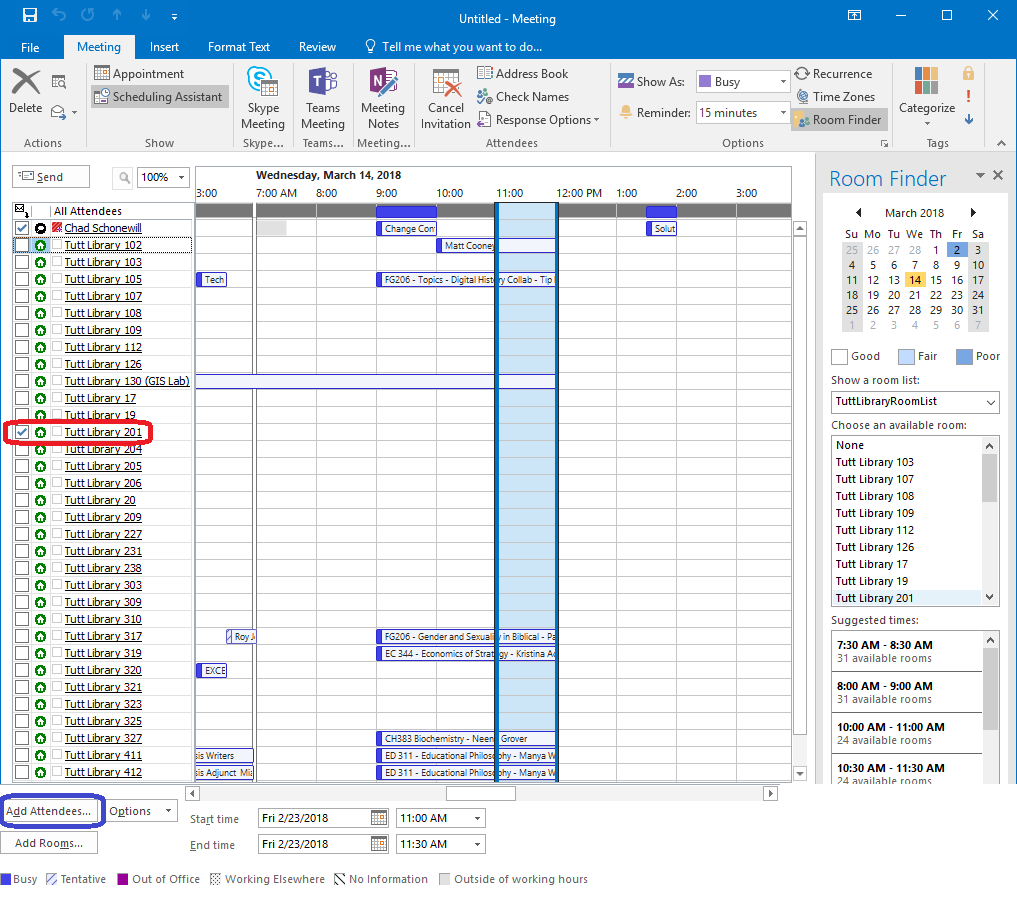Screen dimensions: 1017x901
Task: Close the Room Finder pane
Action: click(998, 175)
